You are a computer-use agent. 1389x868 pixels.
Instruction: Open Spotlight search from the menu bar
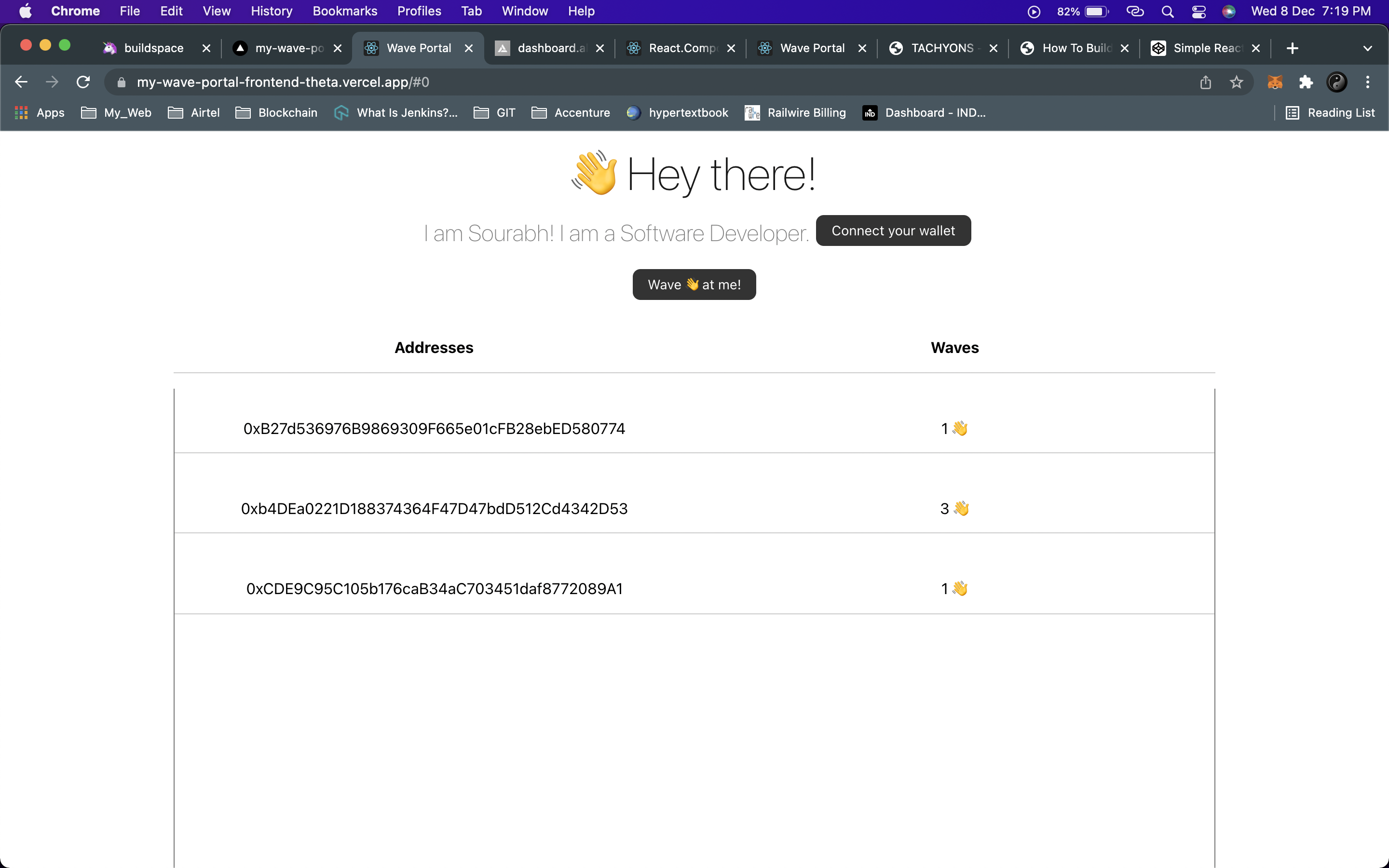1168,11
